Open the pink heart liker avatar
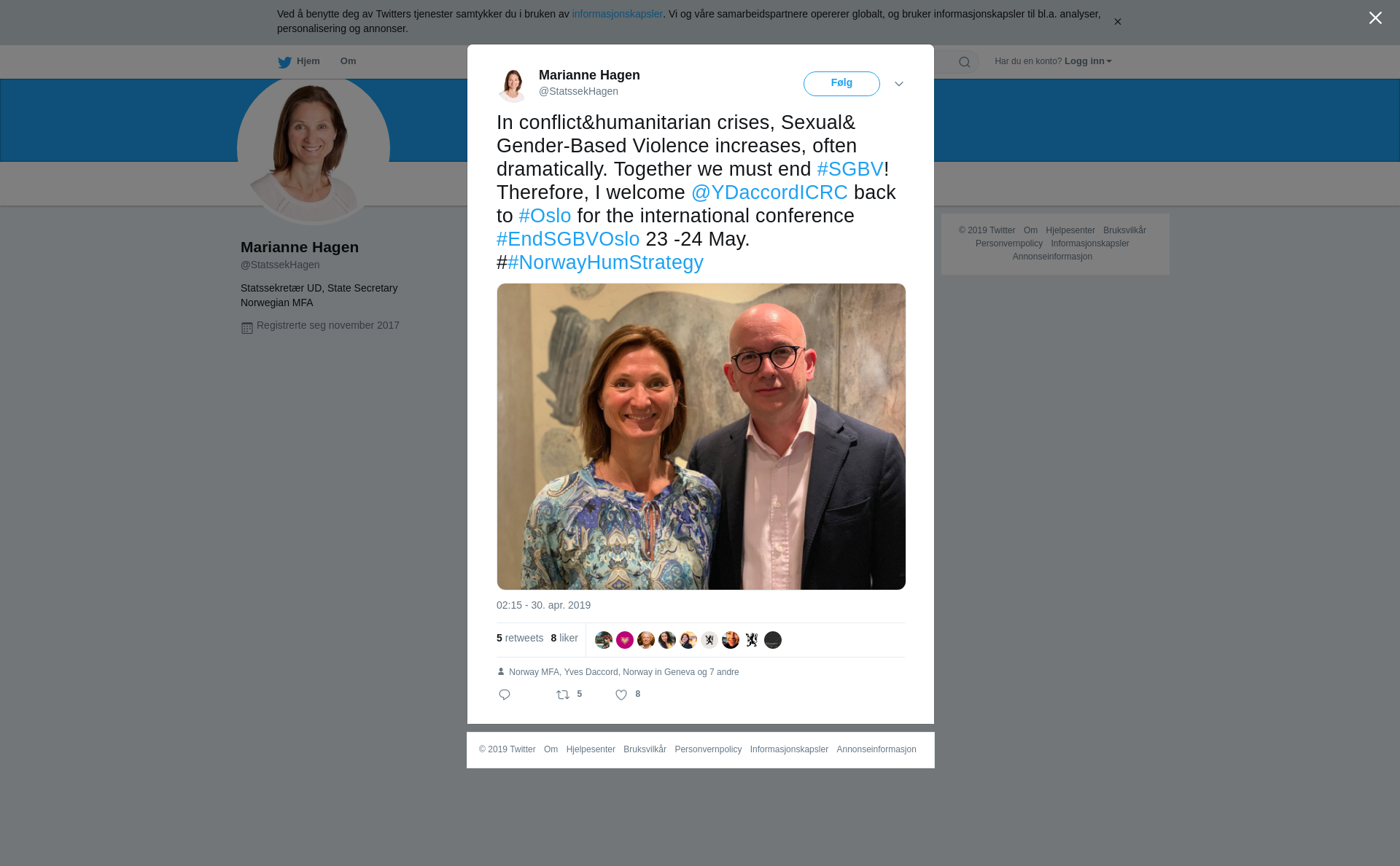 pyautogui.click(x=625, y=640)
